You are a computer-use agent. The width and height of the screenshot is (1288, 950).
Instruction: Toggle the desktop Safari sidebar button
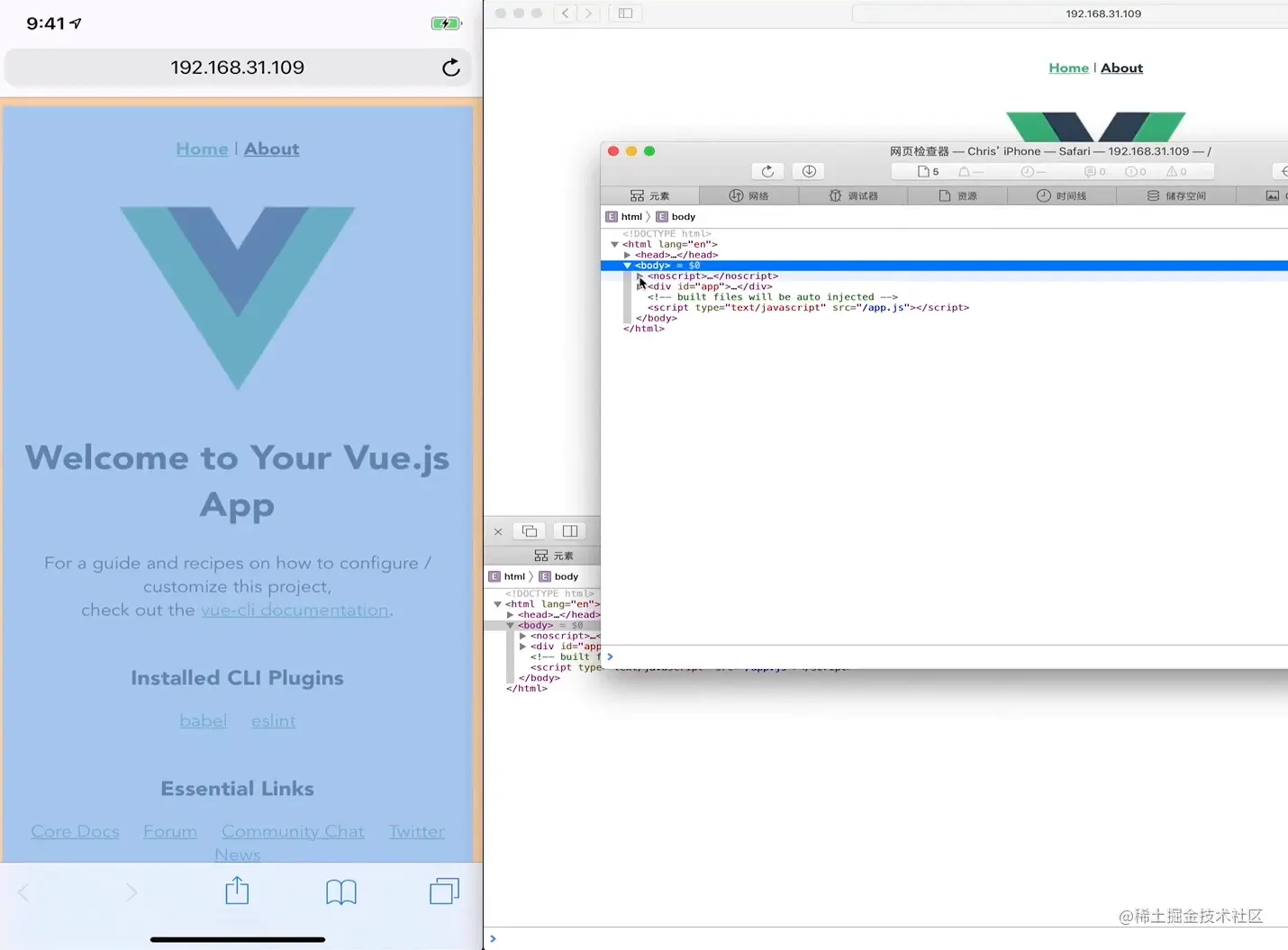coord(625,13)
